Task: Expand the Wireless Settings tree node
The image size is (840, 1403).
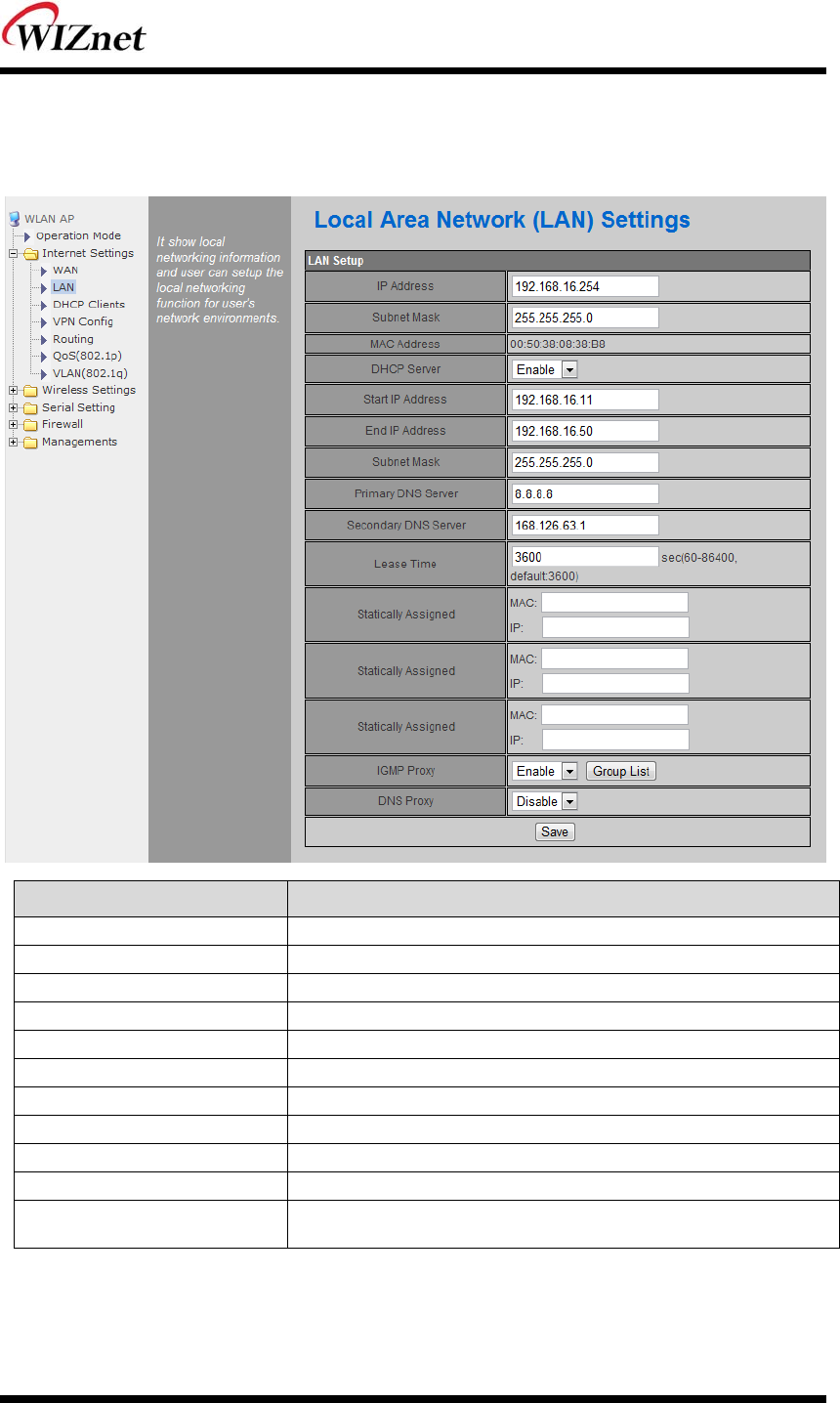Action: click(14, 391)
